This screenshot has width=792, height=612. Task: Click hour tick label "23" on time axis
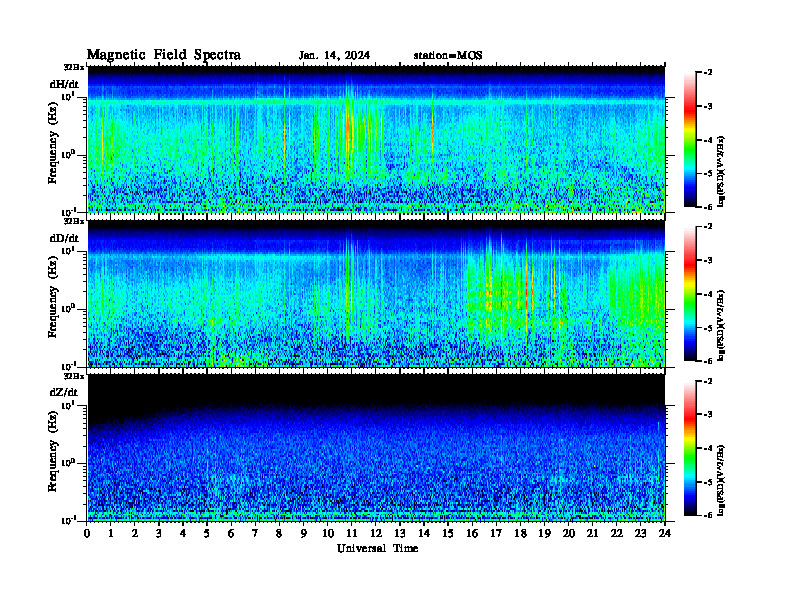[640, 534]
